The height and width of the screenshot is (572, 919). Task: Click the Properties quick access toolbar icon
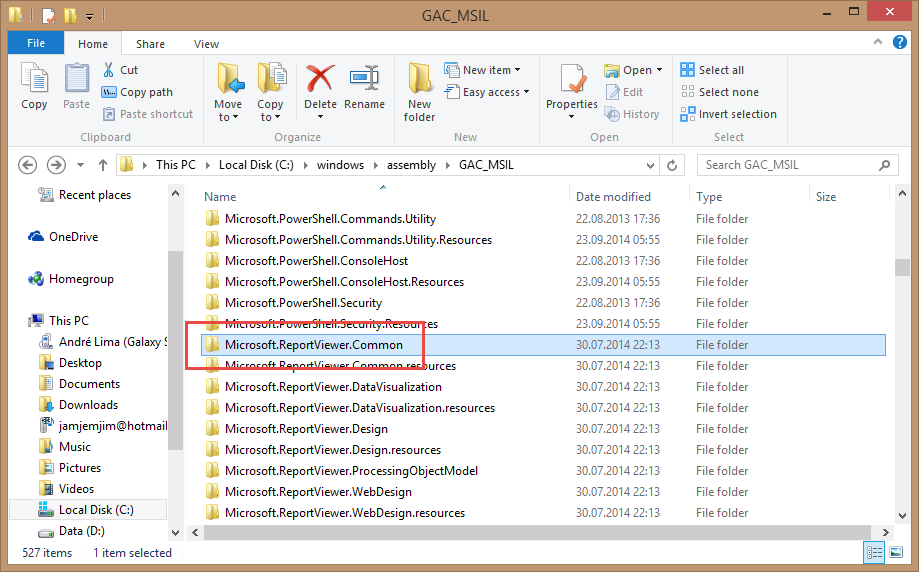49,14
